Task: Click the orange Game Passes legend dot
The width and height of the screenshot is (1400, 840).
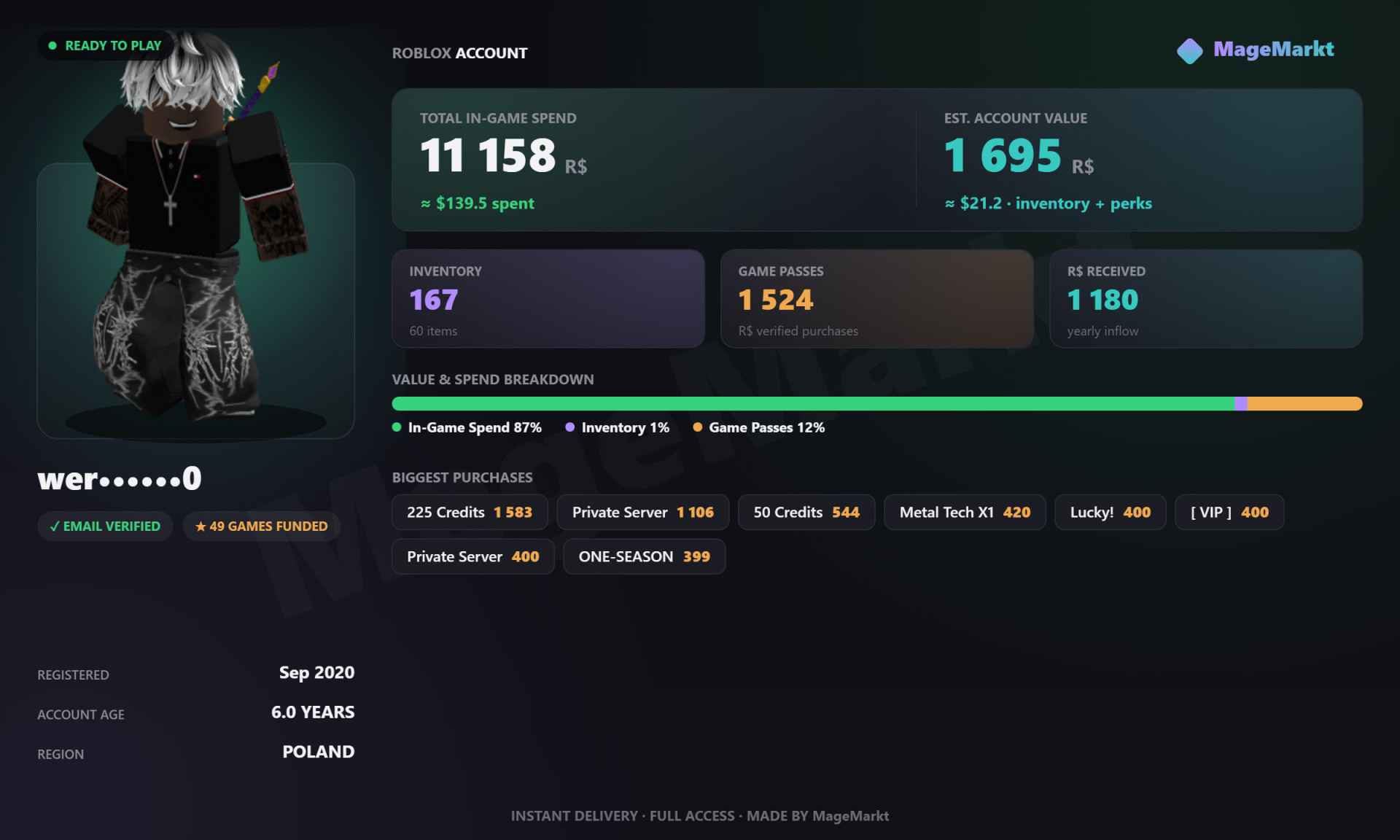Action: coord(698,427)
